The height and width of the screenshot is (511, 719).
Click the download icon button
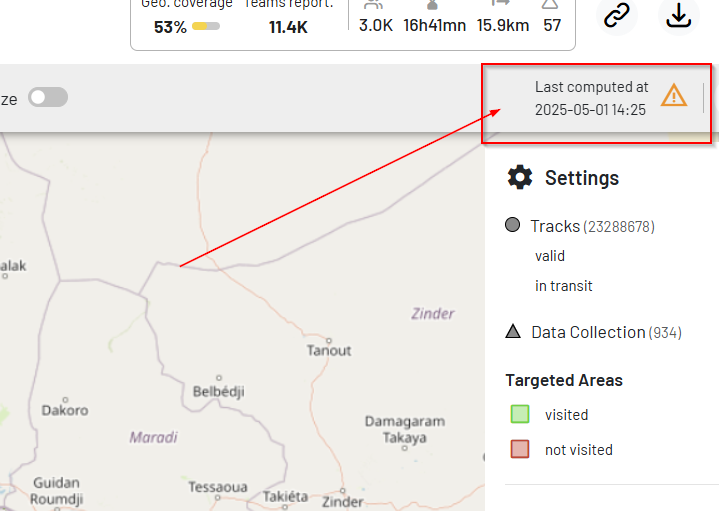(679, 15)
